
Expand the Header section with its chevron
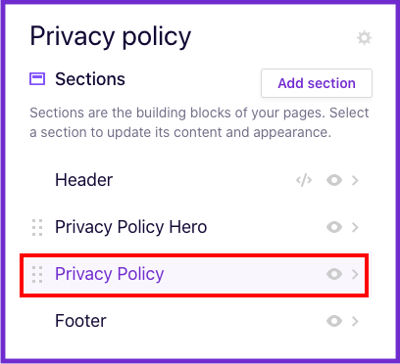[x=355, y=180]
